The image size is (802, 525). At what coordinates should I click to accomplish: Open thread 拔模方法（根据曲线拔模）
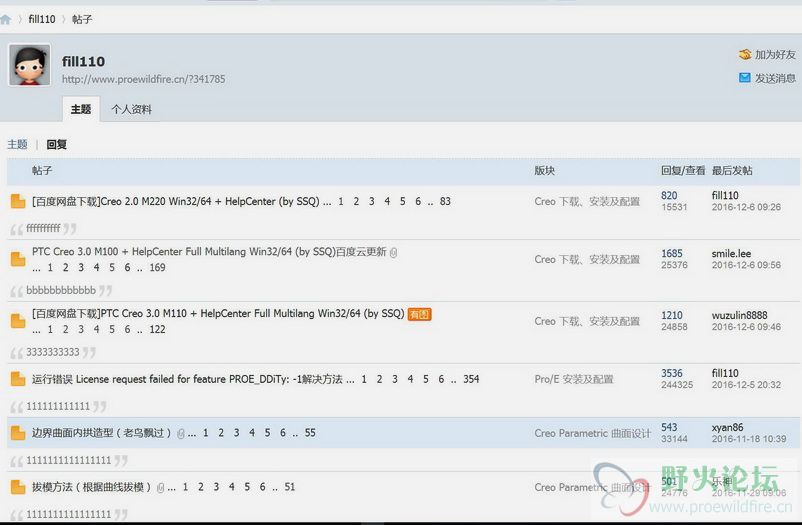92,487
